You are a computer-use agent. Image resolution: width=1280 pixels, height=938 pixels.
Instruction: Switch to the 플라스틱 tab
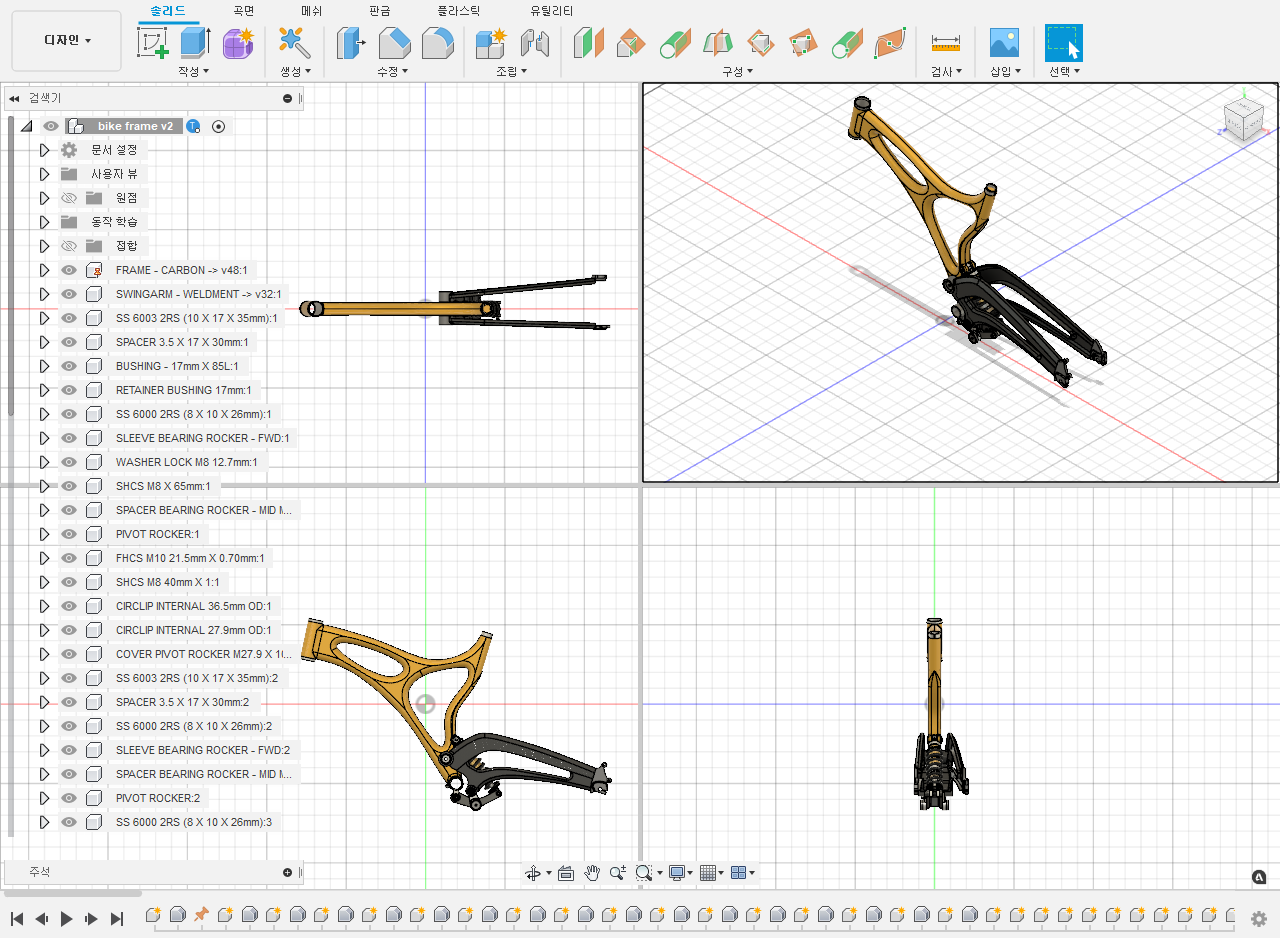coord(459,11)
